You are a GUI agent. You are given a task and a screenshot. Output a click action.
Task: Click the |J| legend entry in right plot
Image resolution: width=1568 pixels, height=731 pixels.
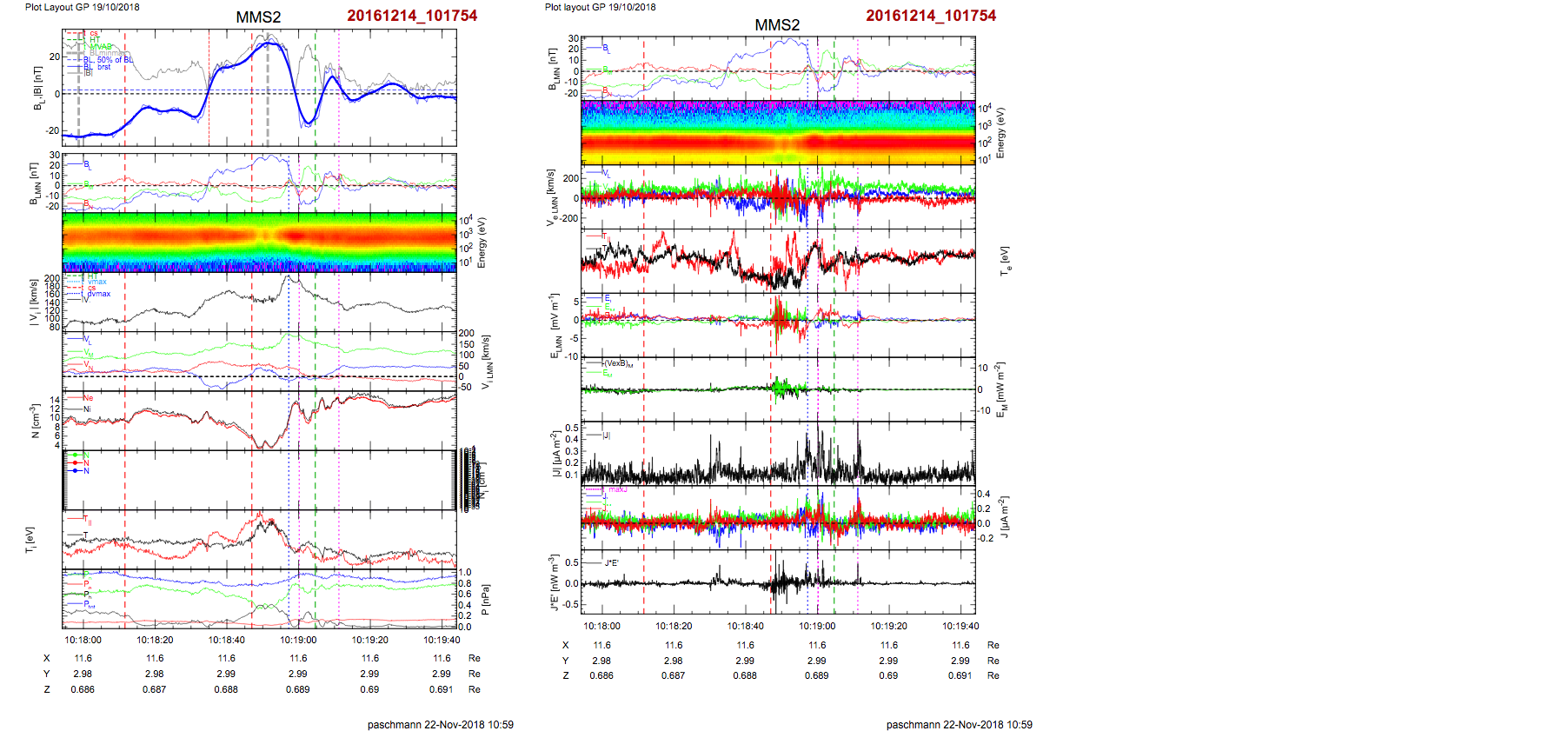tap(607, 435)
